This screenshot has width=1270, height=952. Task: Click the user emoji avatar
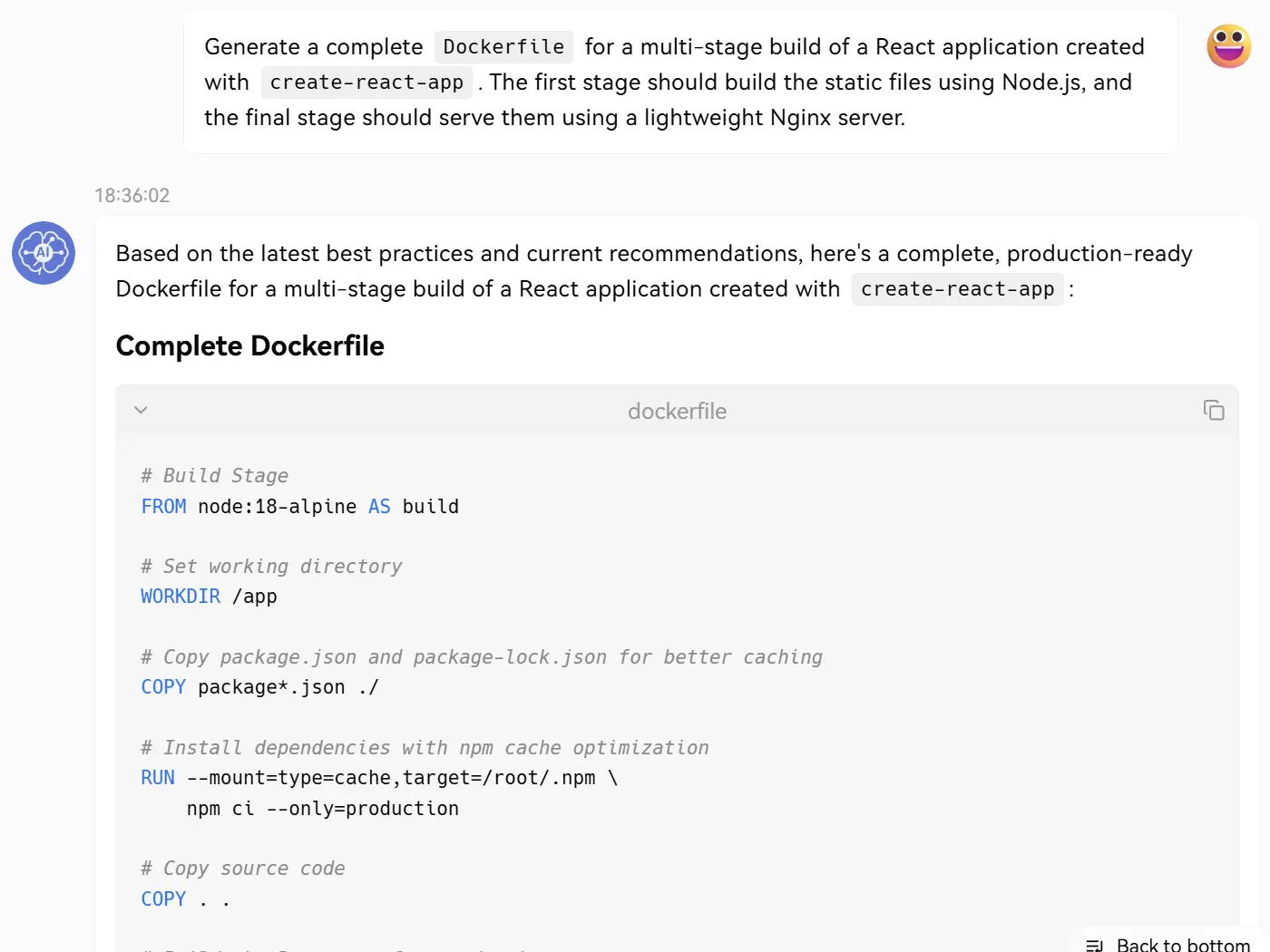[1228, 46]
